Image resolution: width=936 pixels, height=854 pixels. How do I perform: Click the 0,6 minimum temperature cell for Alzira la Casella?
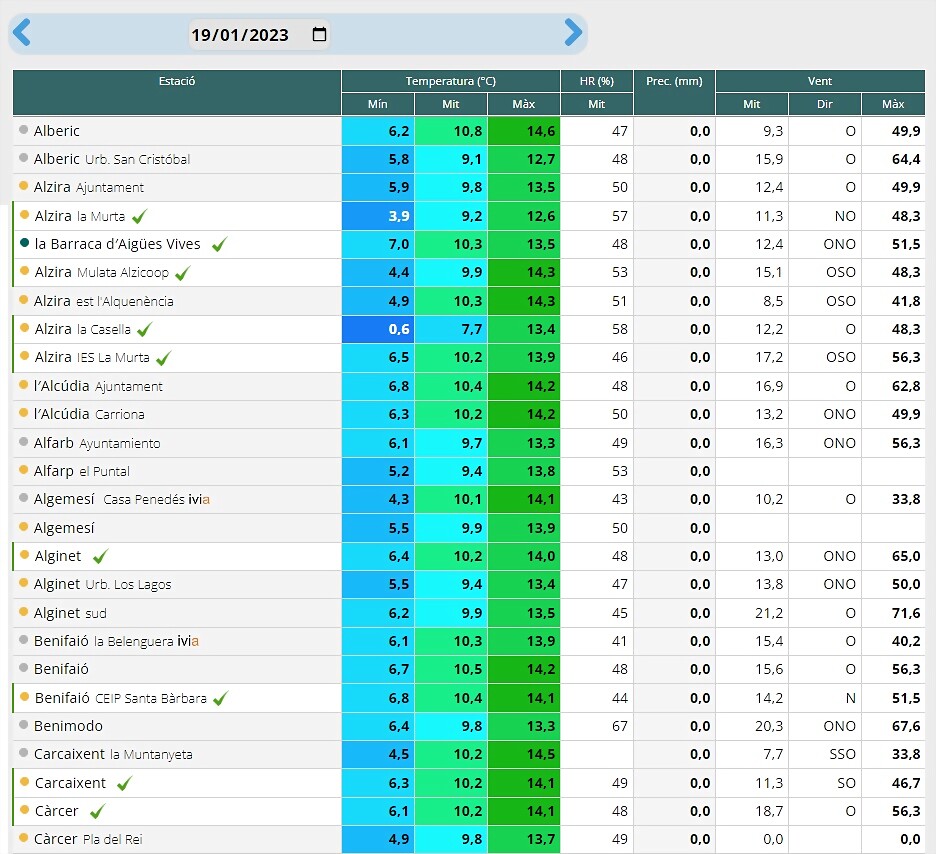click(x=378, y=329)
